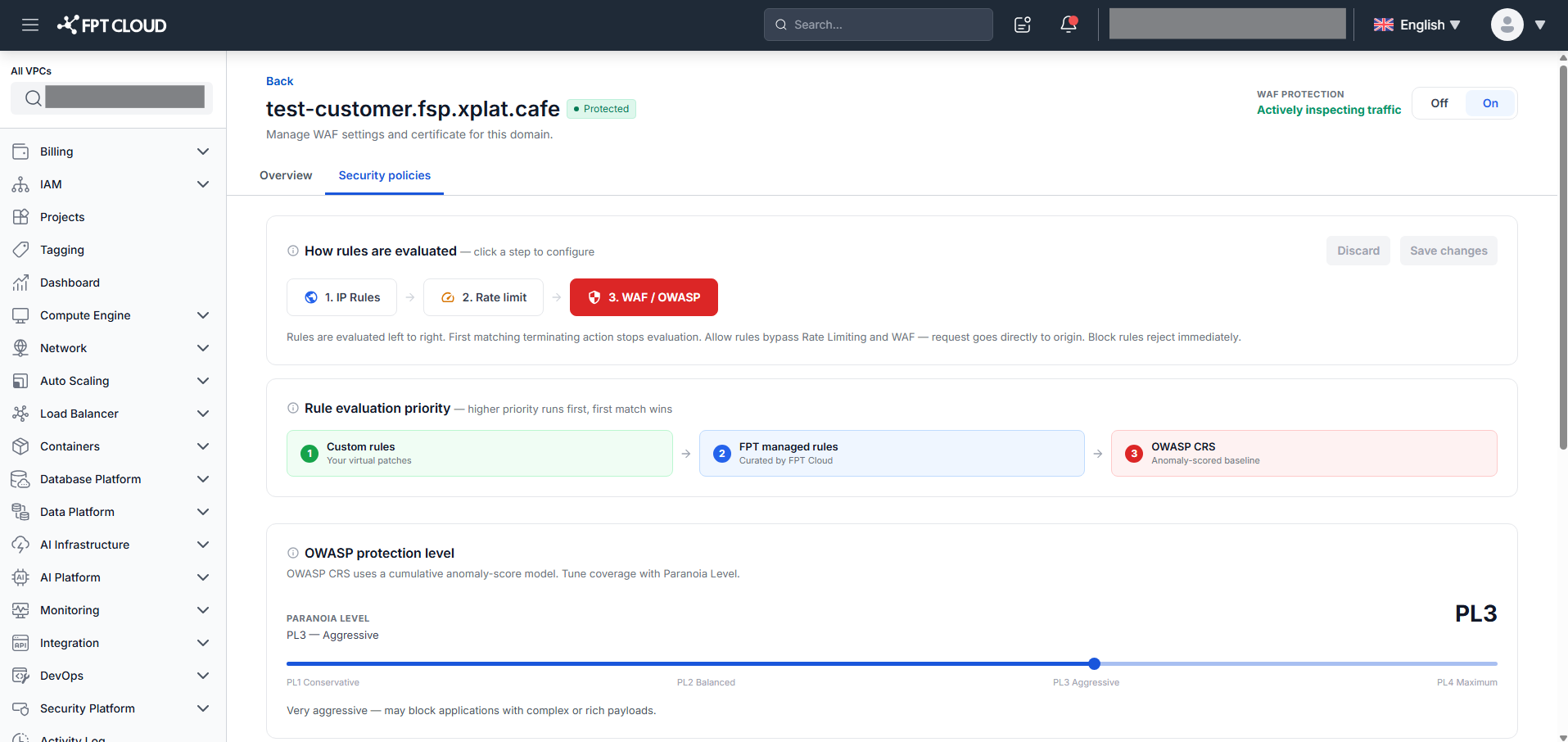The width and height of the screenshot is (1568, 742).
Task: Select the Security policies tab
Action: [x=385, y=175]
